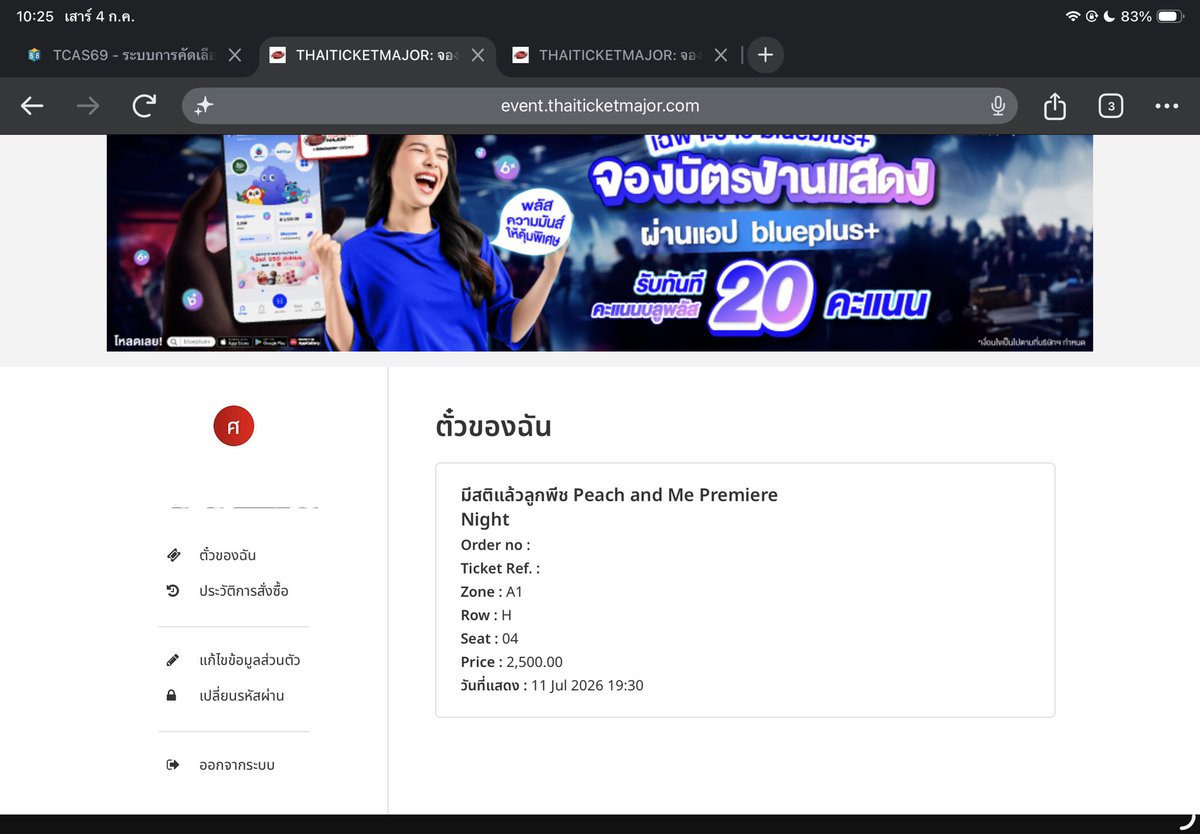Tap the address bar event.thaiticketmajor.com
1200x834 pixels.
pyautogui.click(x=600, y=106)
